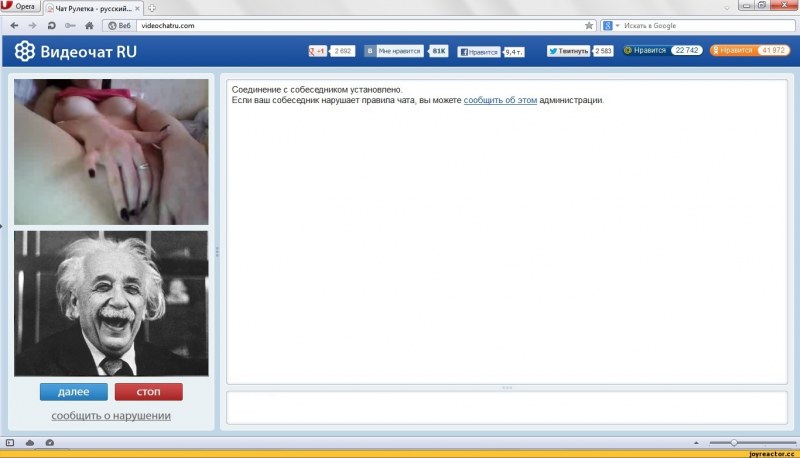This screenshot has width=800, height=458.
Task: Click the horizontal splitter above message box
Action: coord(507,388)
